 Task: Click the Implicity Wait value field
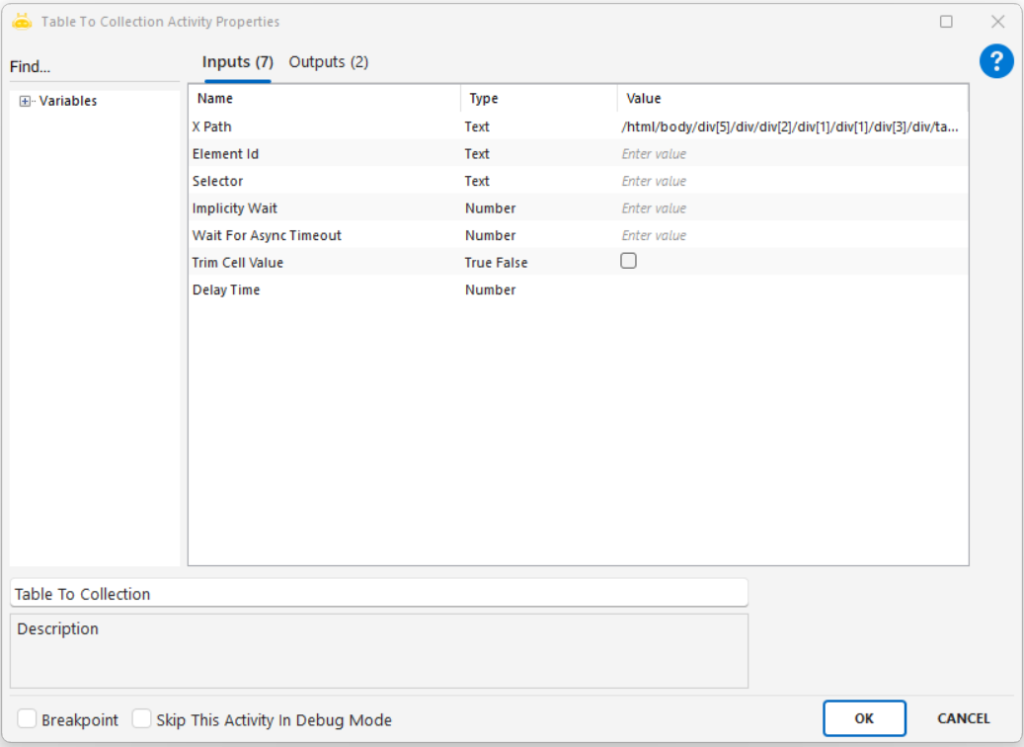(x=790, y=208)
